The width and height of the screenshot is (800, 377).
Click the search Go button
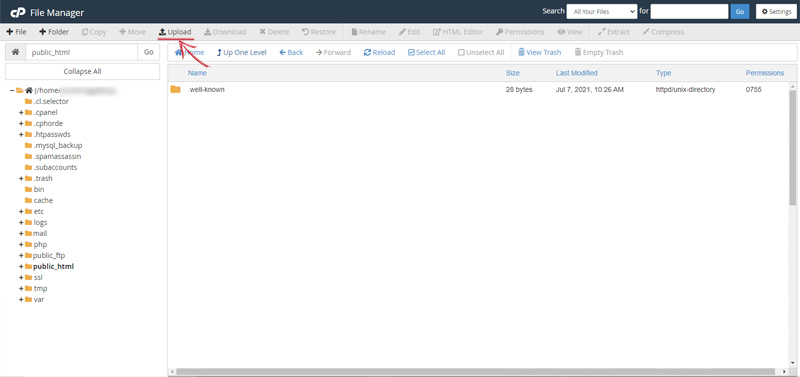click(740, 12)
